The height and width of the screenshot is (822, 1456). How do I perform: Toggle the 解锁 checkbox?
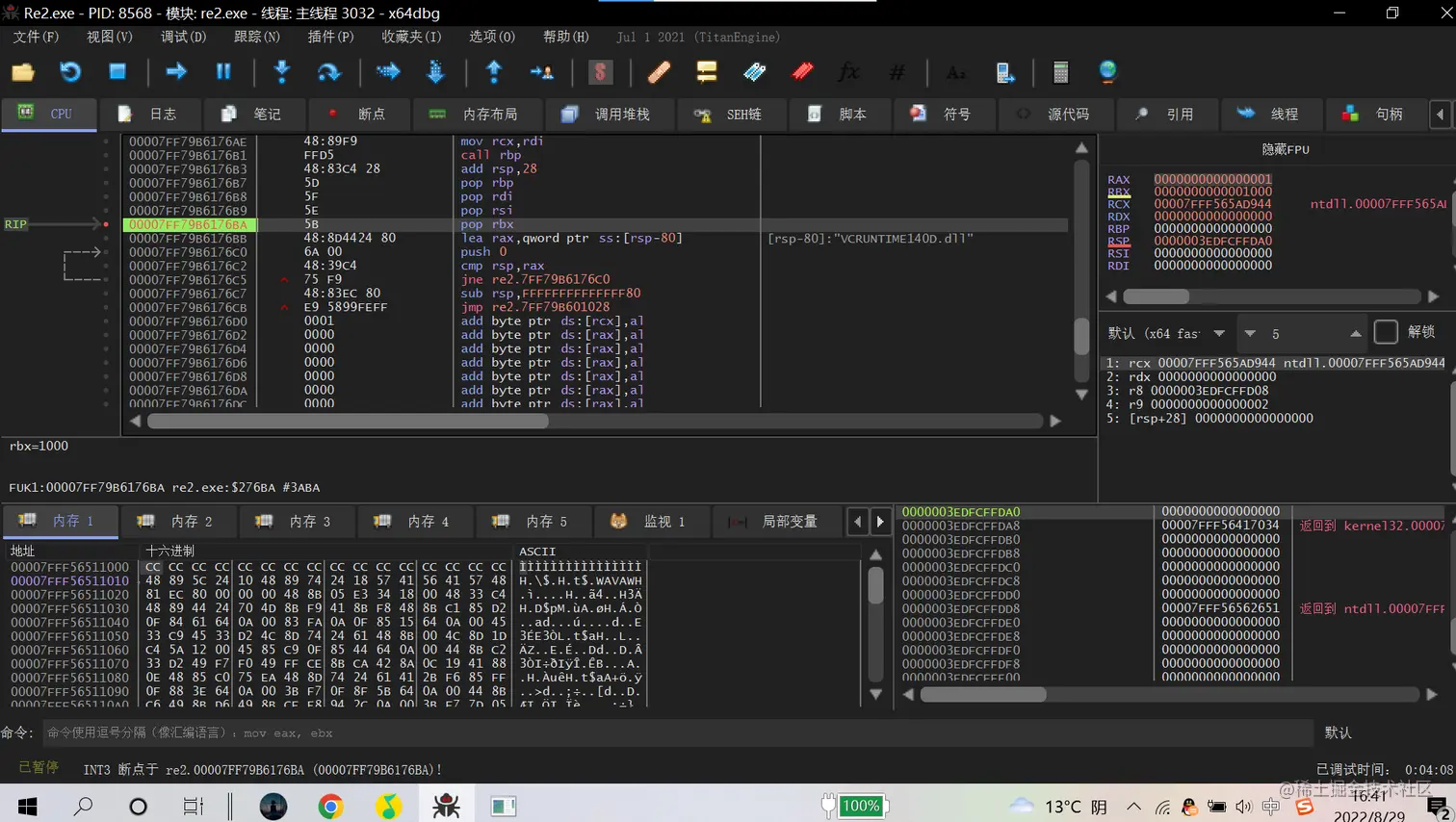(1386, 332)
